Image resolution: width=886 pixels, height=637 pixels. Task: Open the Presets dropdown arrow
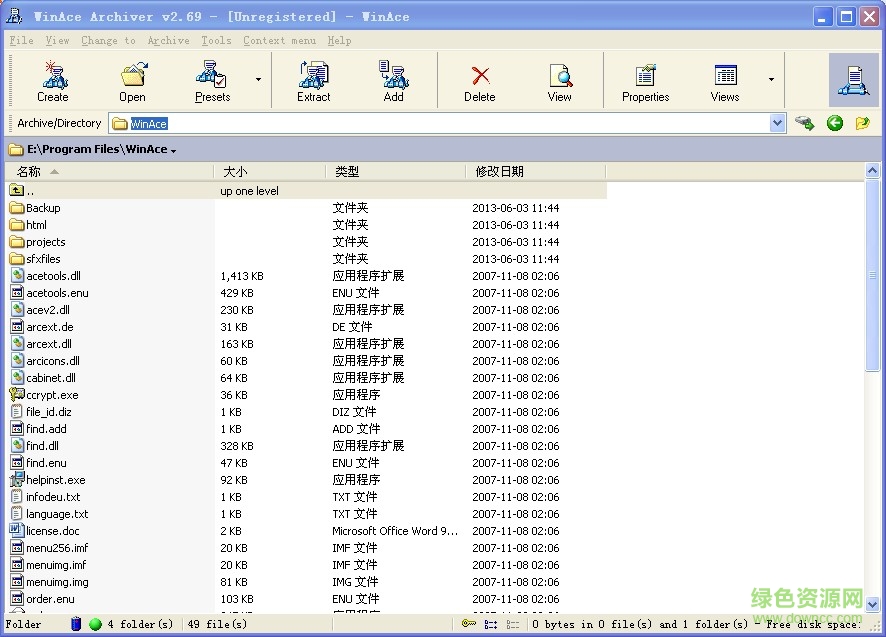click(x=257, y=78)
